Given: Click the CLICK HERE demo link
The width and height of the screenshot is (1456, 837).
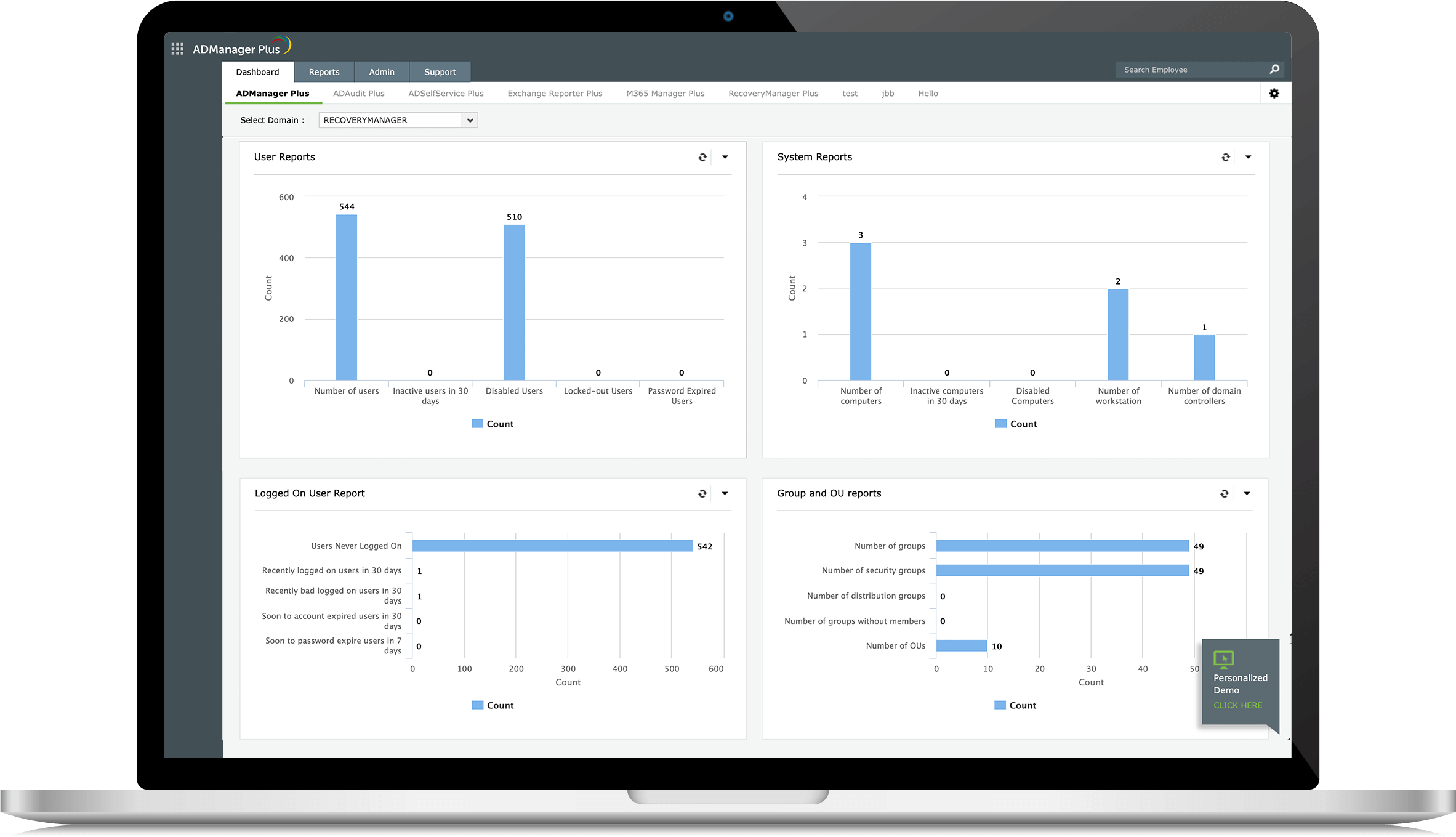Looking at the screenshot, I should tap(1237, 705).
